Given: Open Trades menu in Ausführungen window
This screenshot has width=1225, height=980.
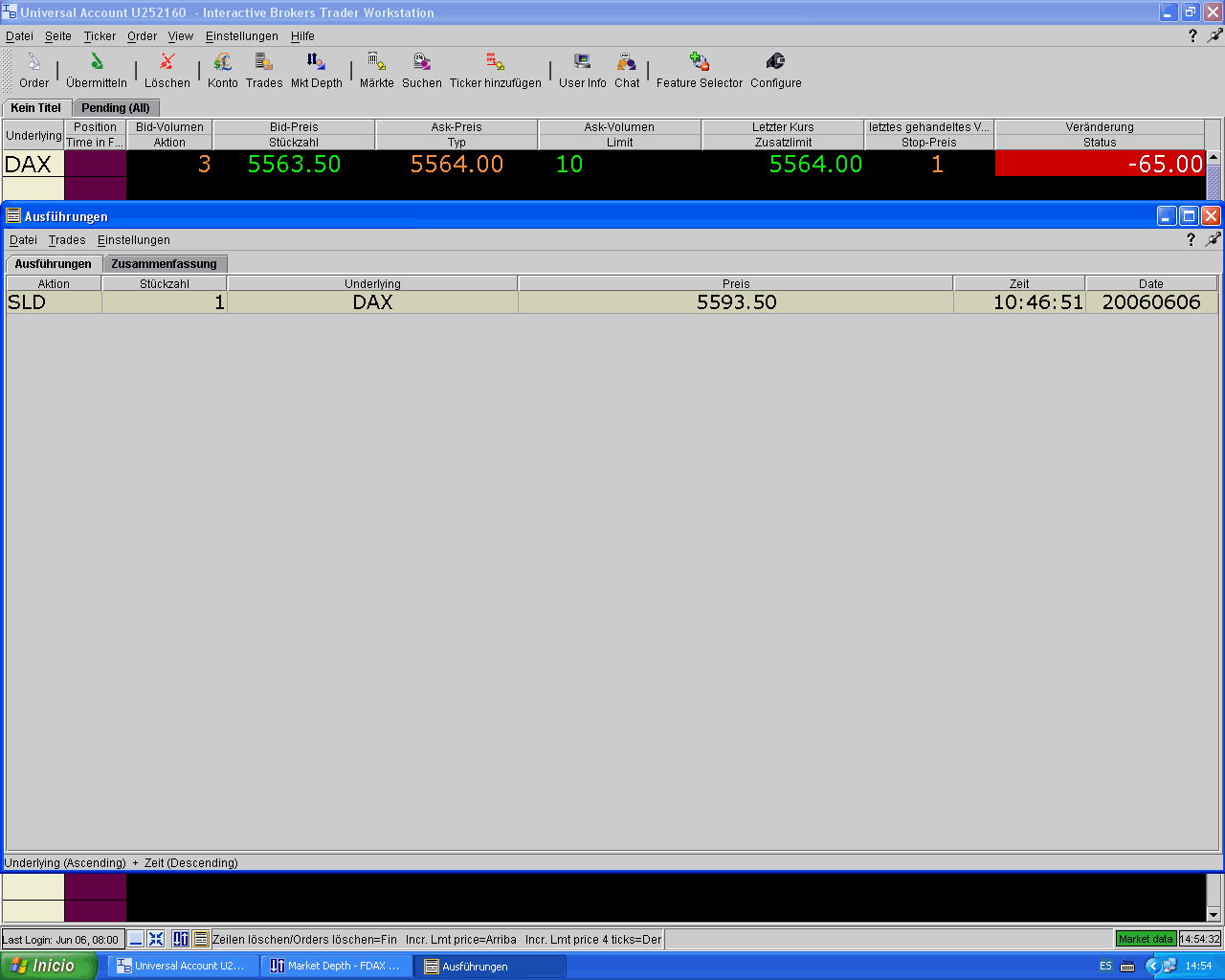Looking at the screenshot, I should (x=67, y=240).
